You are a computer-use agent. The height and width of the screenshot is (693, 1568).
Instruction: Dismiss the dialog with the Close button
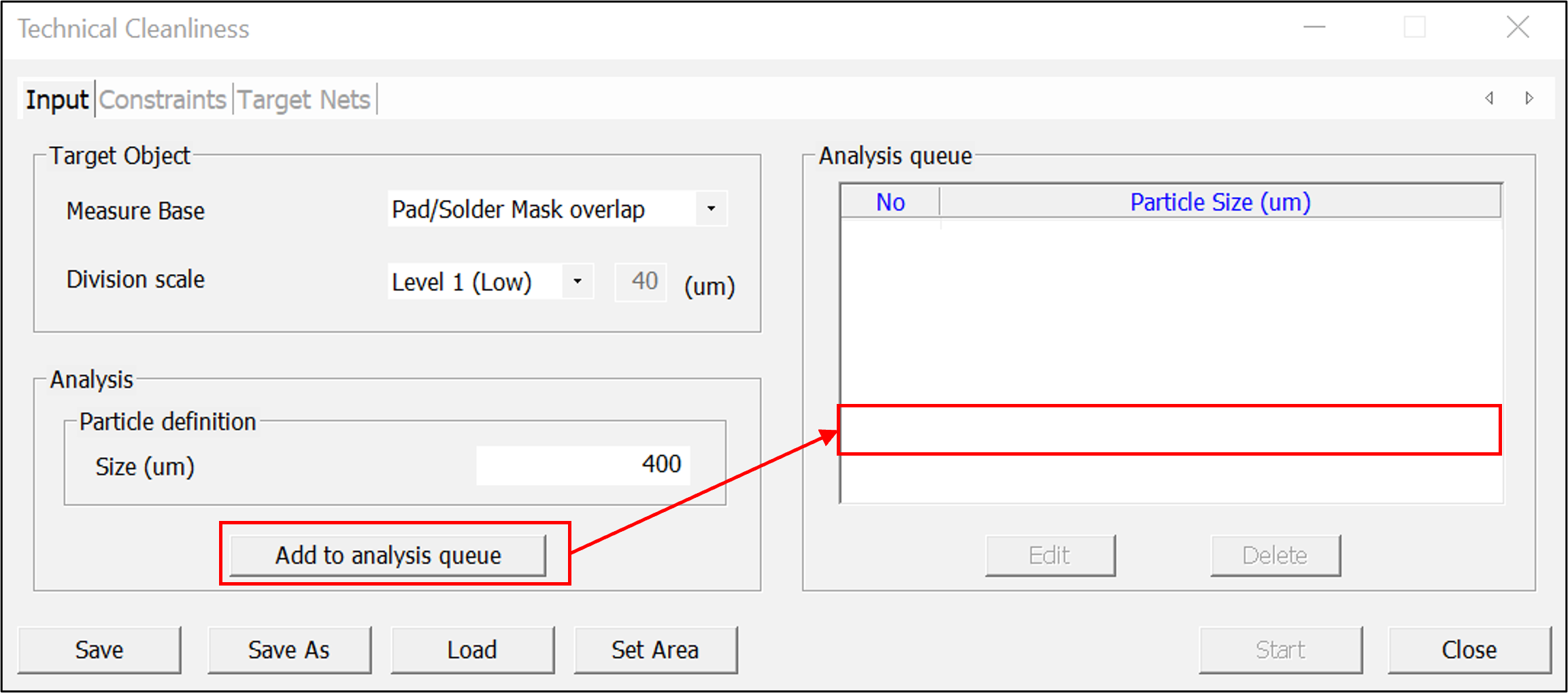click(1469, 650)
